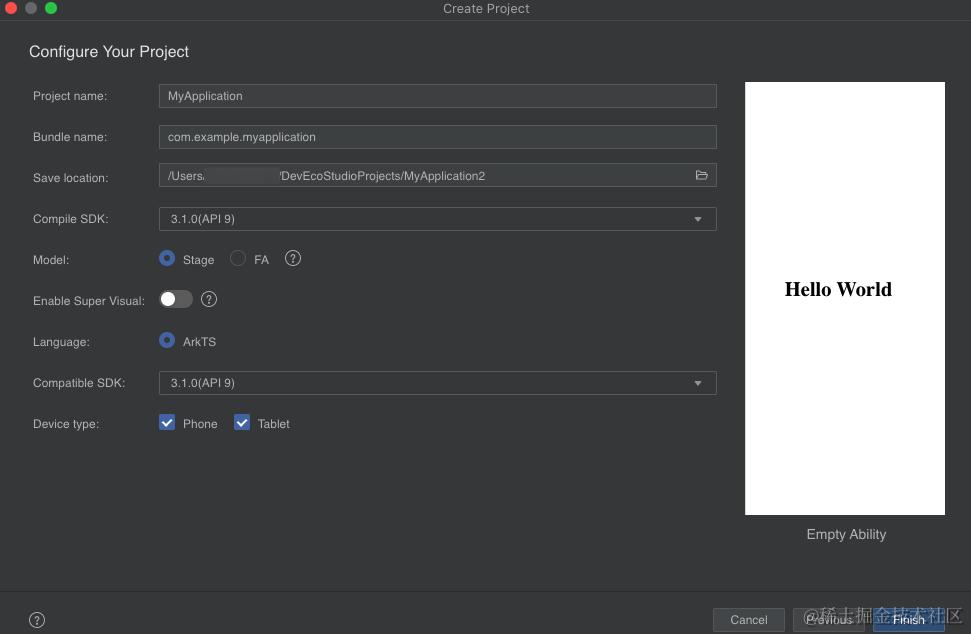Screen dimensions: 971x634
Task: Click the Finish button
Action: [x=908, y=620]
